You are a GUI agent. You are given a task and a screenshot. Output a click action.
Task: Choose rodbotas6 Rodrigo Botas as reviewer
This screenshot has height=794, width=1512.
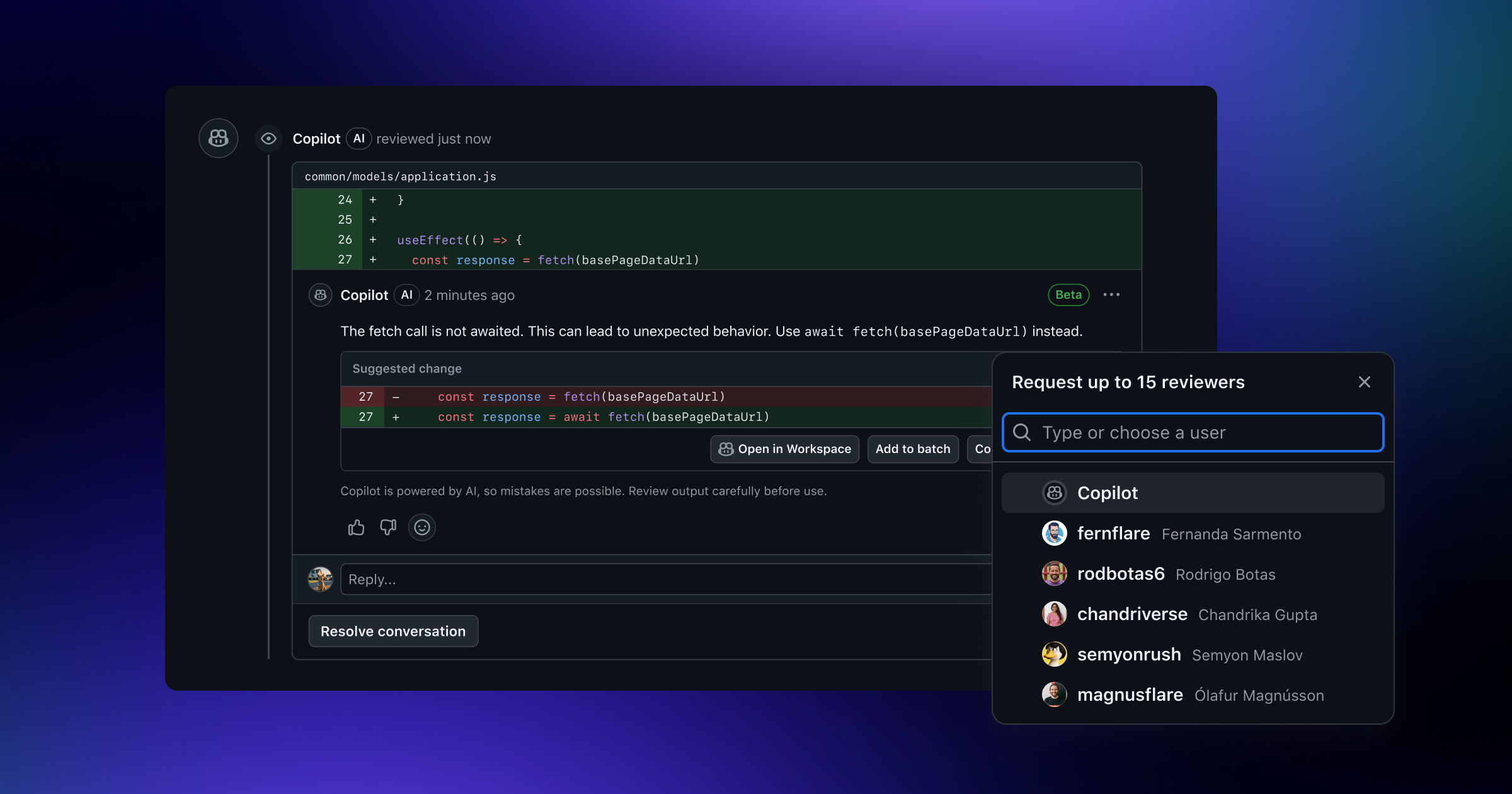click(x=1121, y=574)
